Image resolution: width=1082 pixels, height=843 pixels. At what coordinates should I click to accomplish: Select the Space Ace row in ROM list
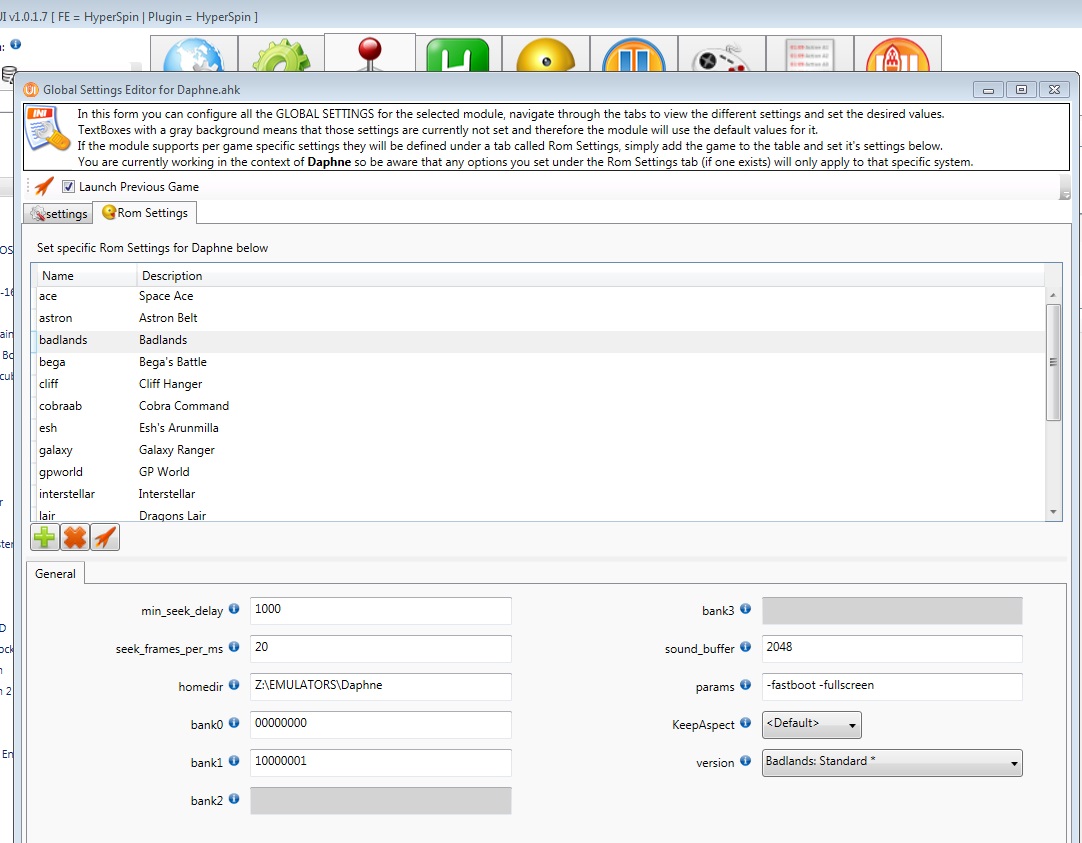click(166, 296)
